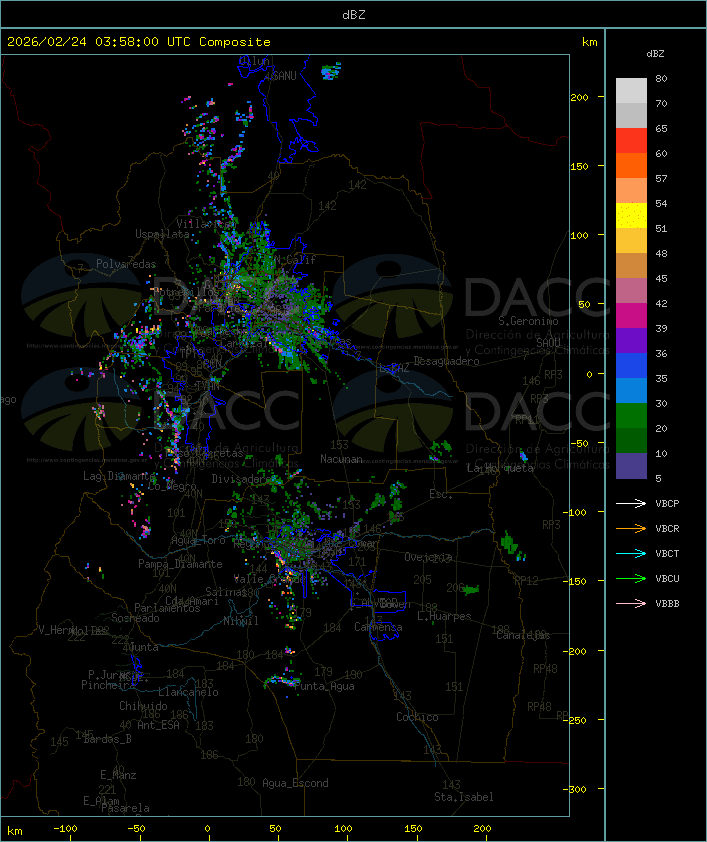Viewport: 707px width, 842px height.
Task: Click the 2026/02/24 03:58:00 UTC Composite timestamp
Action: [139, 41]
